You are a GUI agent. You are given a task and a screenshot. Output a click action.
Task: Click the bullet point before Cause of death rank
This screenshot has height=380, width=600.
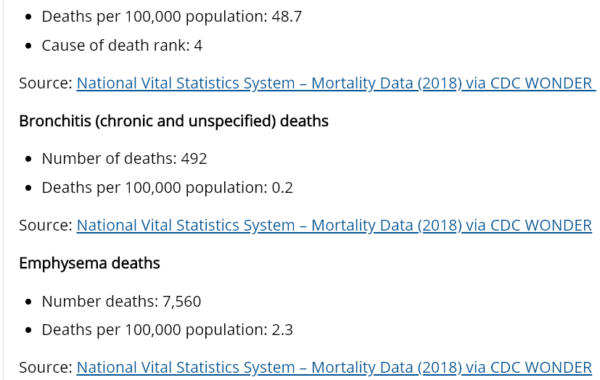pos(28,46)
